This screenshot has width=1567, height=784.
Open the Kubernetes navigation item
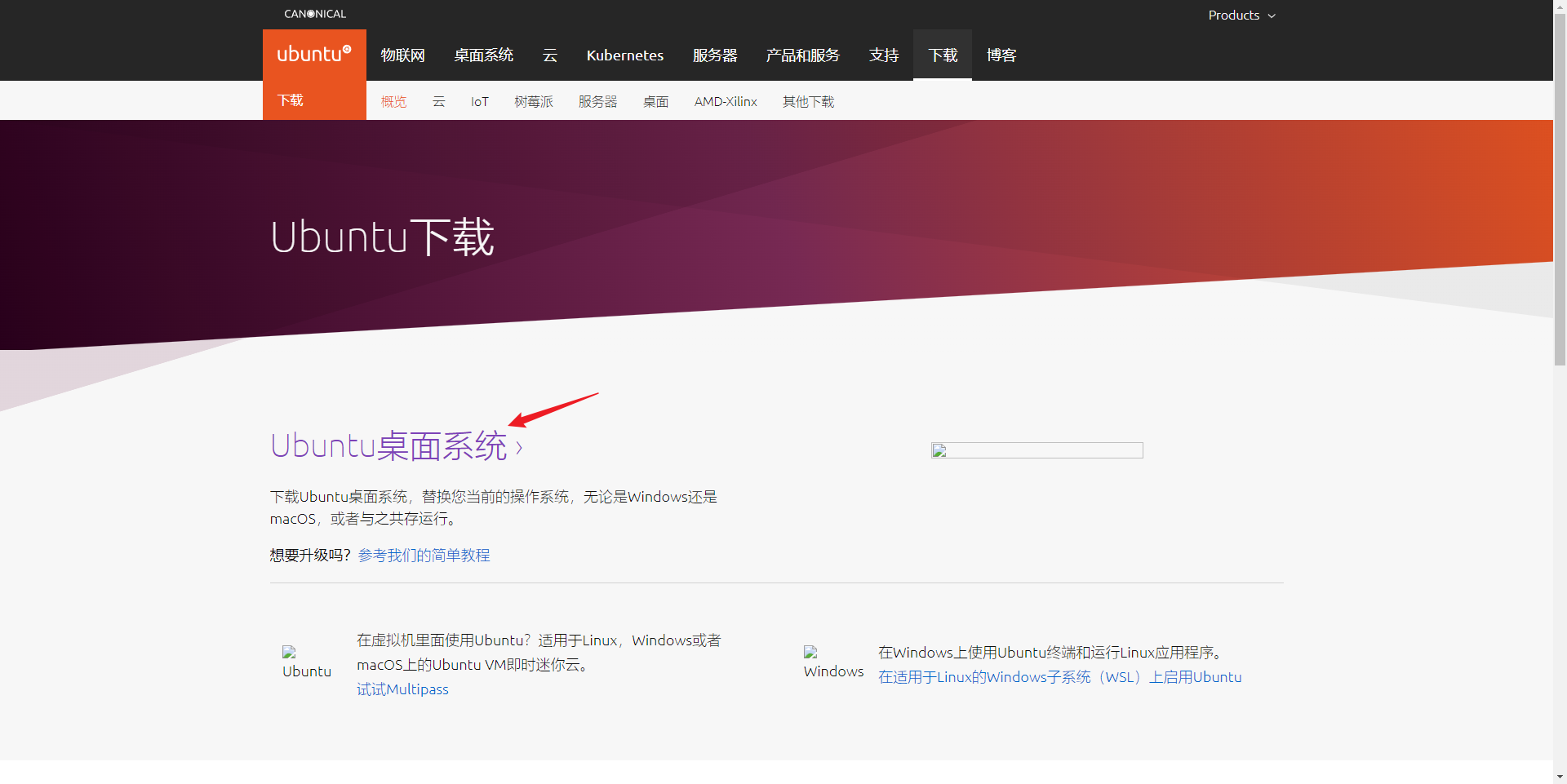624,55
